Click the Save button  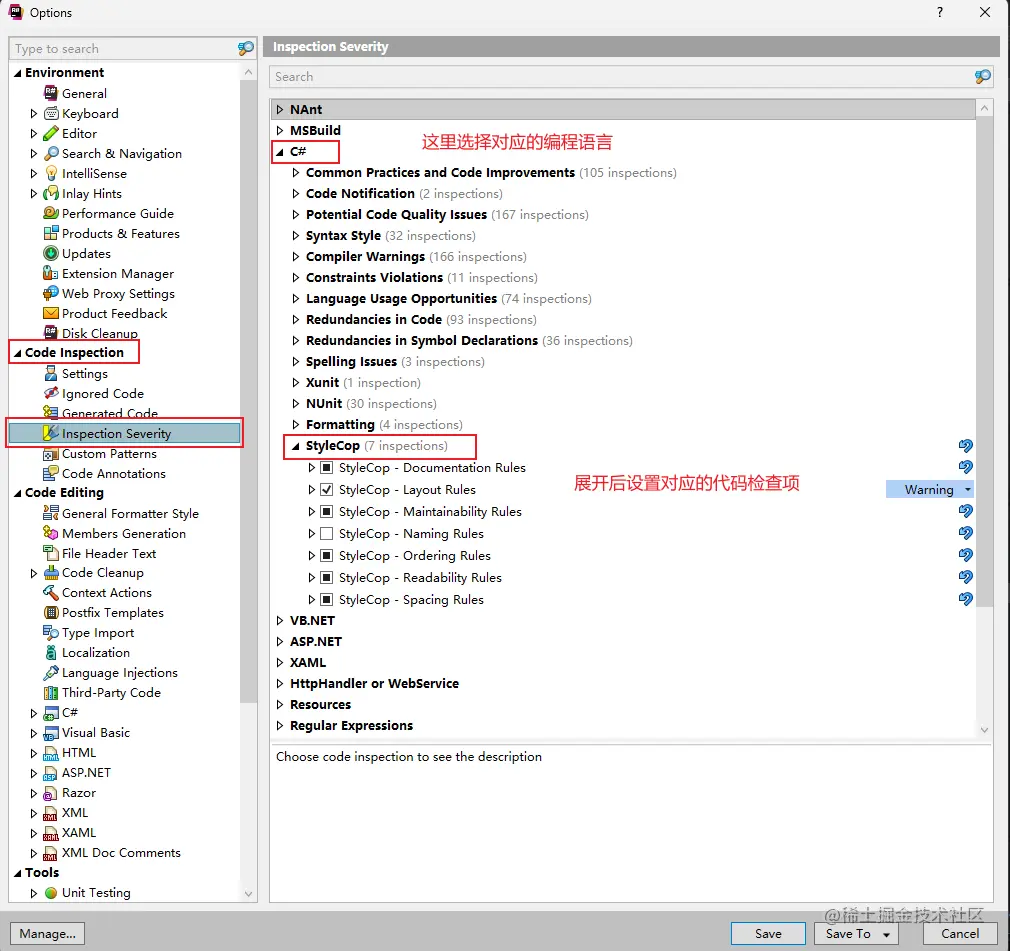[x=768, y=934]
